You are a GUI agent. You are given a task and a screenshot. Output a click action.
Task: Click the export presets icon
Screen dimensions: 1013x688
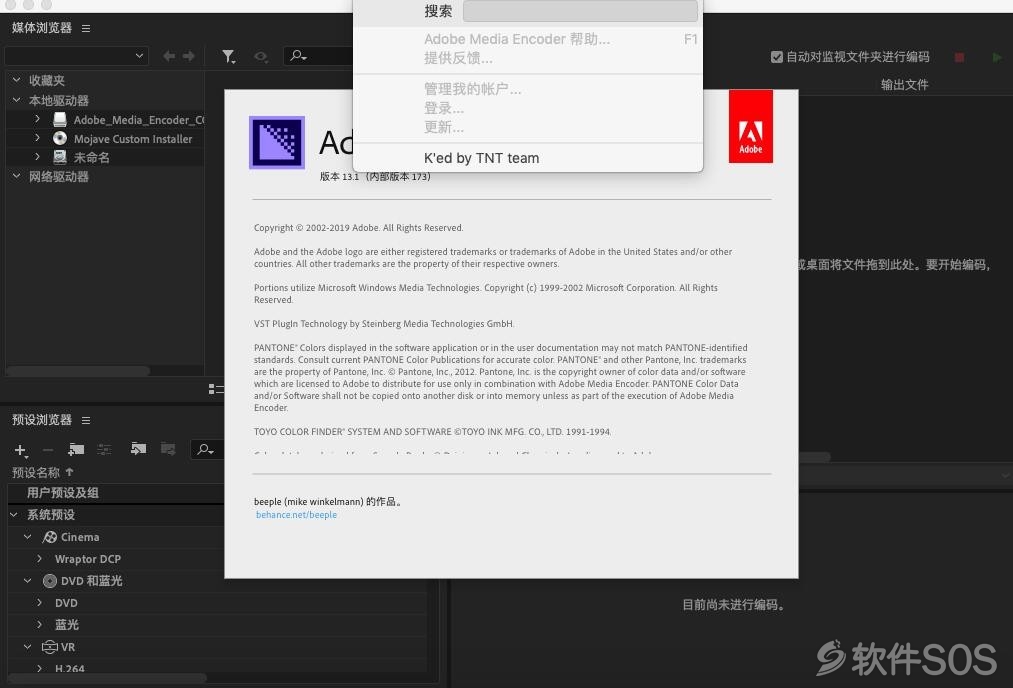(168, 449)
